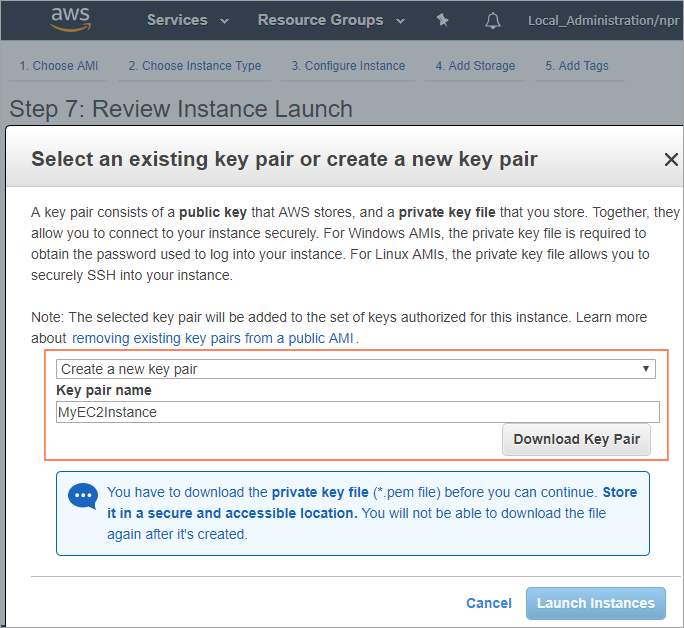Click the Launch Instances button
Viewport: 684px width, 628px height.
click(x=595, y=603)
